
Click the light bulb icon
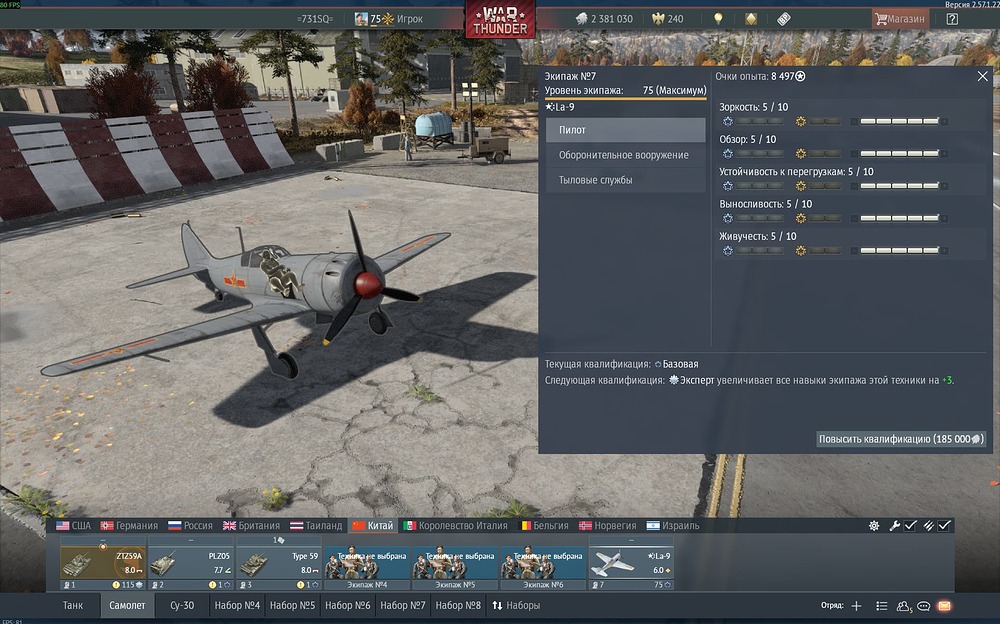coord(718,19)
